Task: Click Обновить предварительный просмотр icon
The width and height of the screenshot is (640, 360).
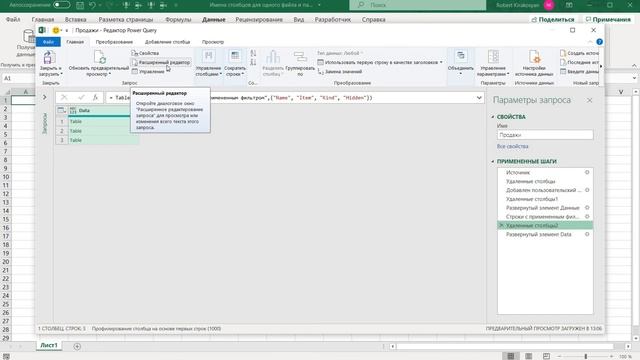Action: point(99,58)
